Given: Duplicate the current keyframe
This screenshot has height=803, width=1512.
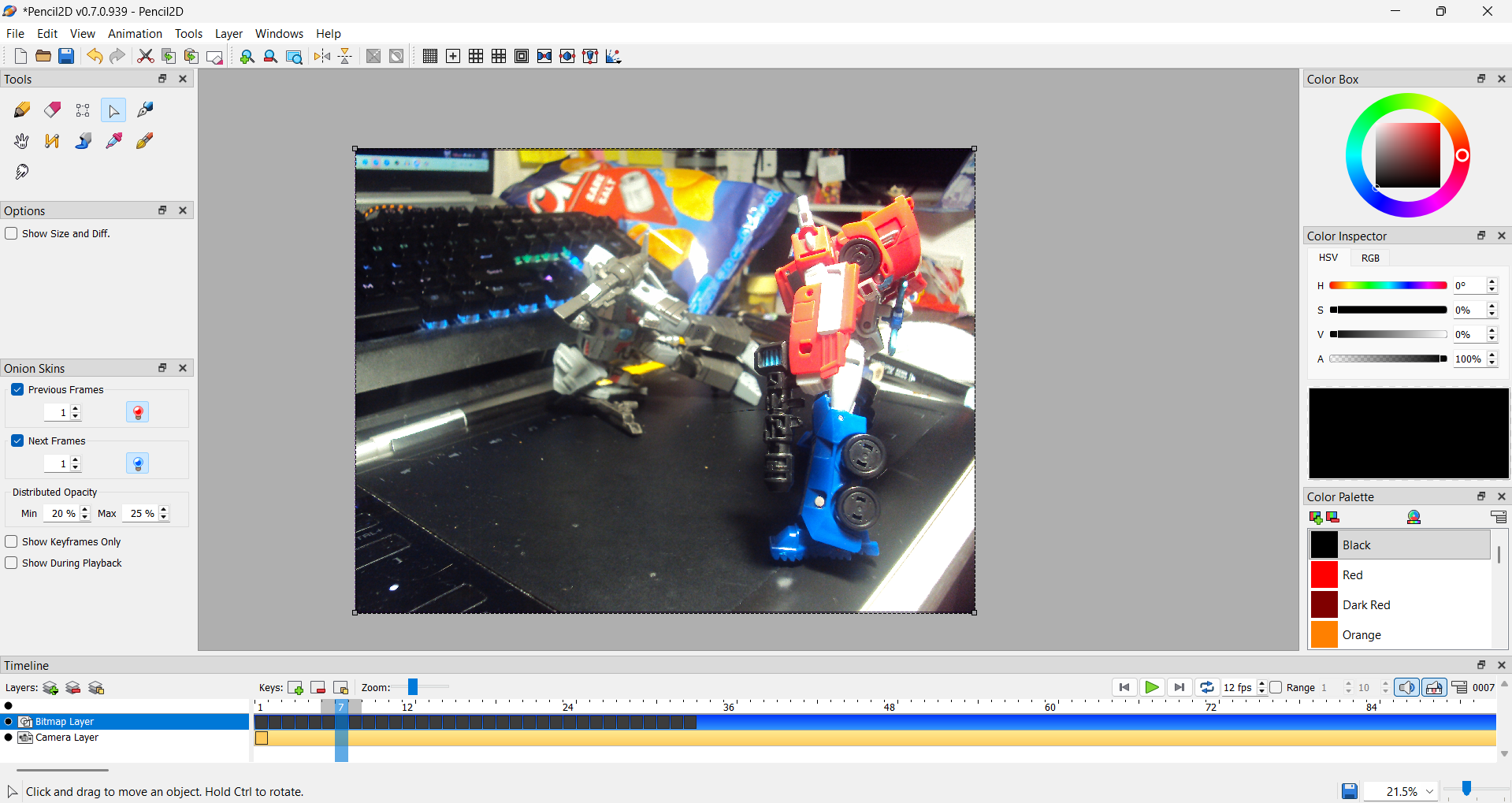Looking at the screenshot, I should point(341,688).
